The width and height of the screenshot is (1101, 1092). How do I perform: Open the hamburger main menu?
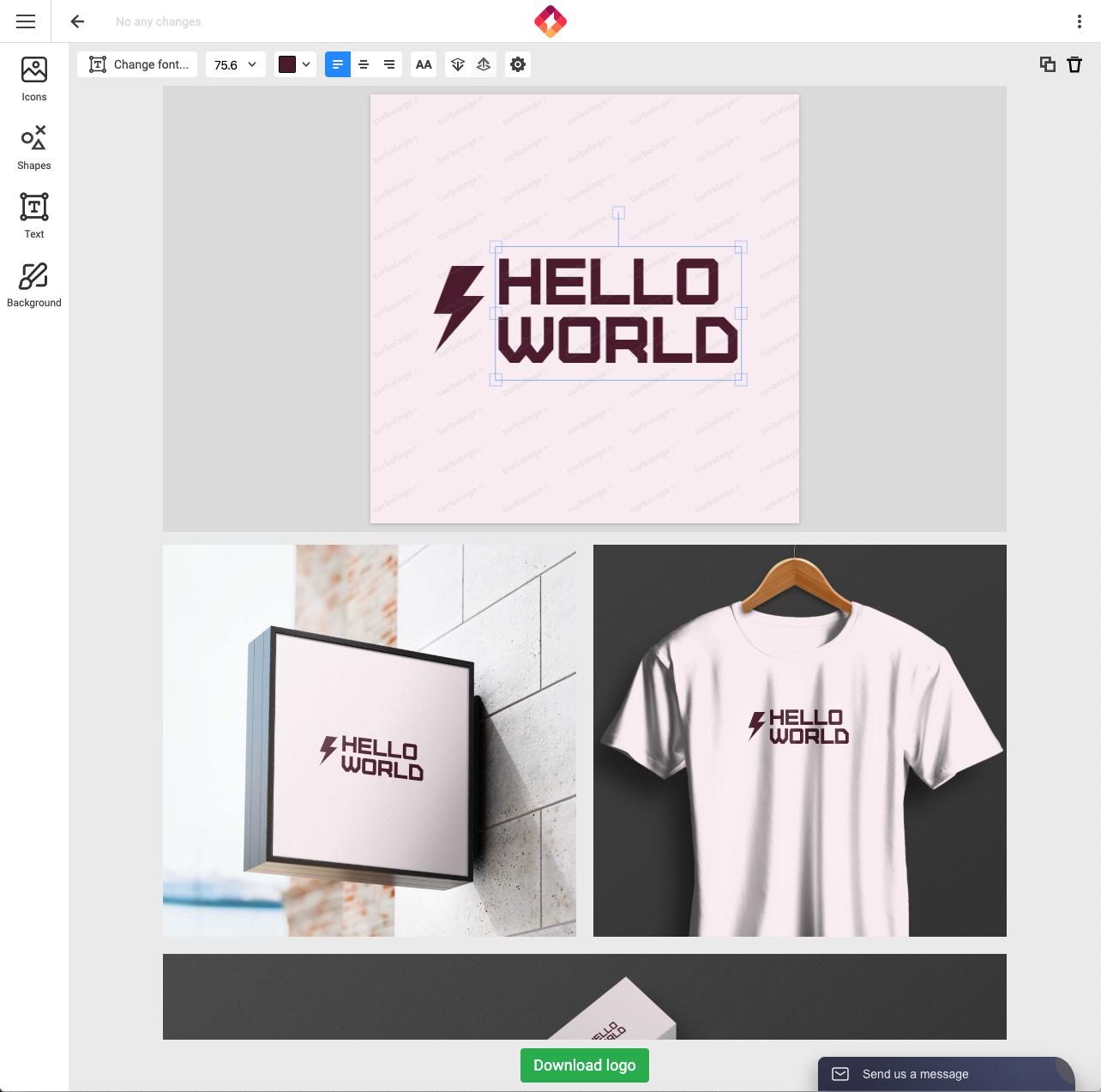pyautogui.click(x=26, y=21)
